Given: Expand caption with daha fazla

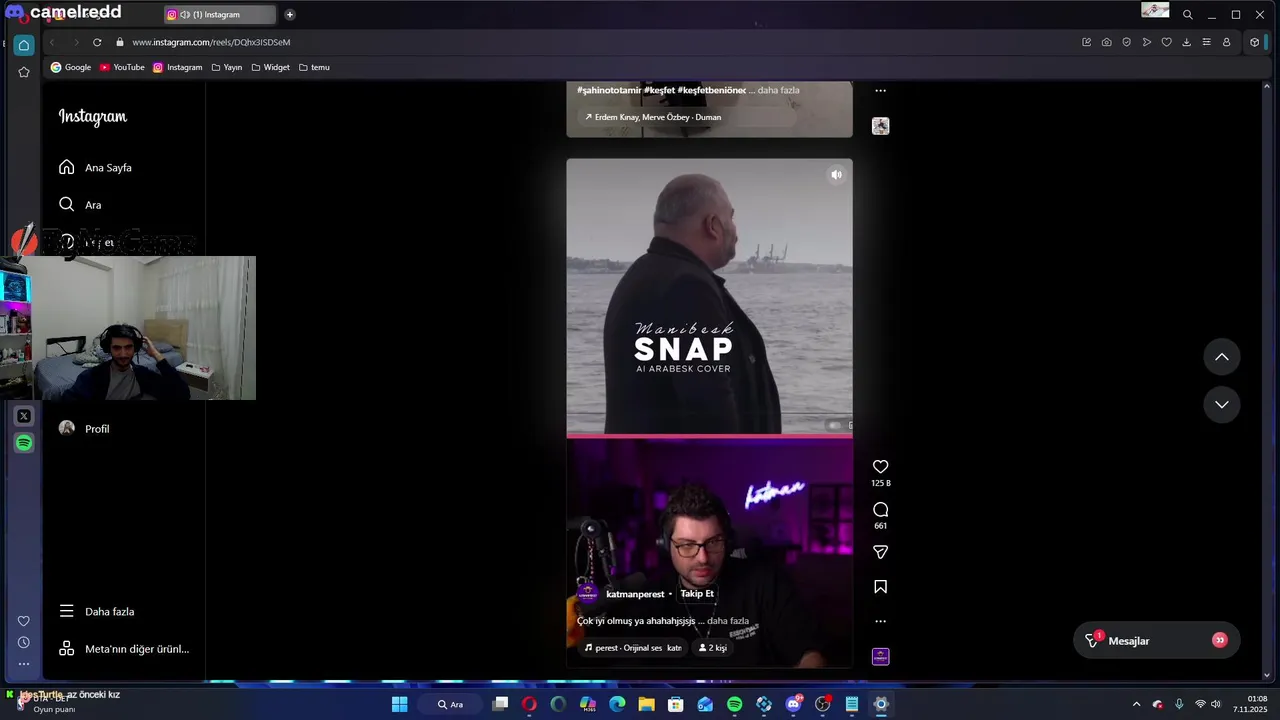Looking at the screenshot, I should point(728,621).
